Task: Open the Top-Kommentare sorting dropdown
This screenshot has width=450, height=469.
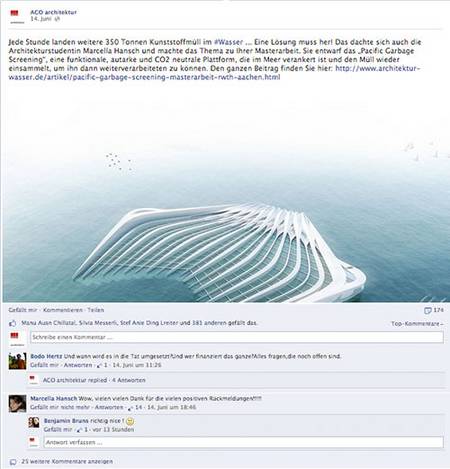Action: click(417, 324)
